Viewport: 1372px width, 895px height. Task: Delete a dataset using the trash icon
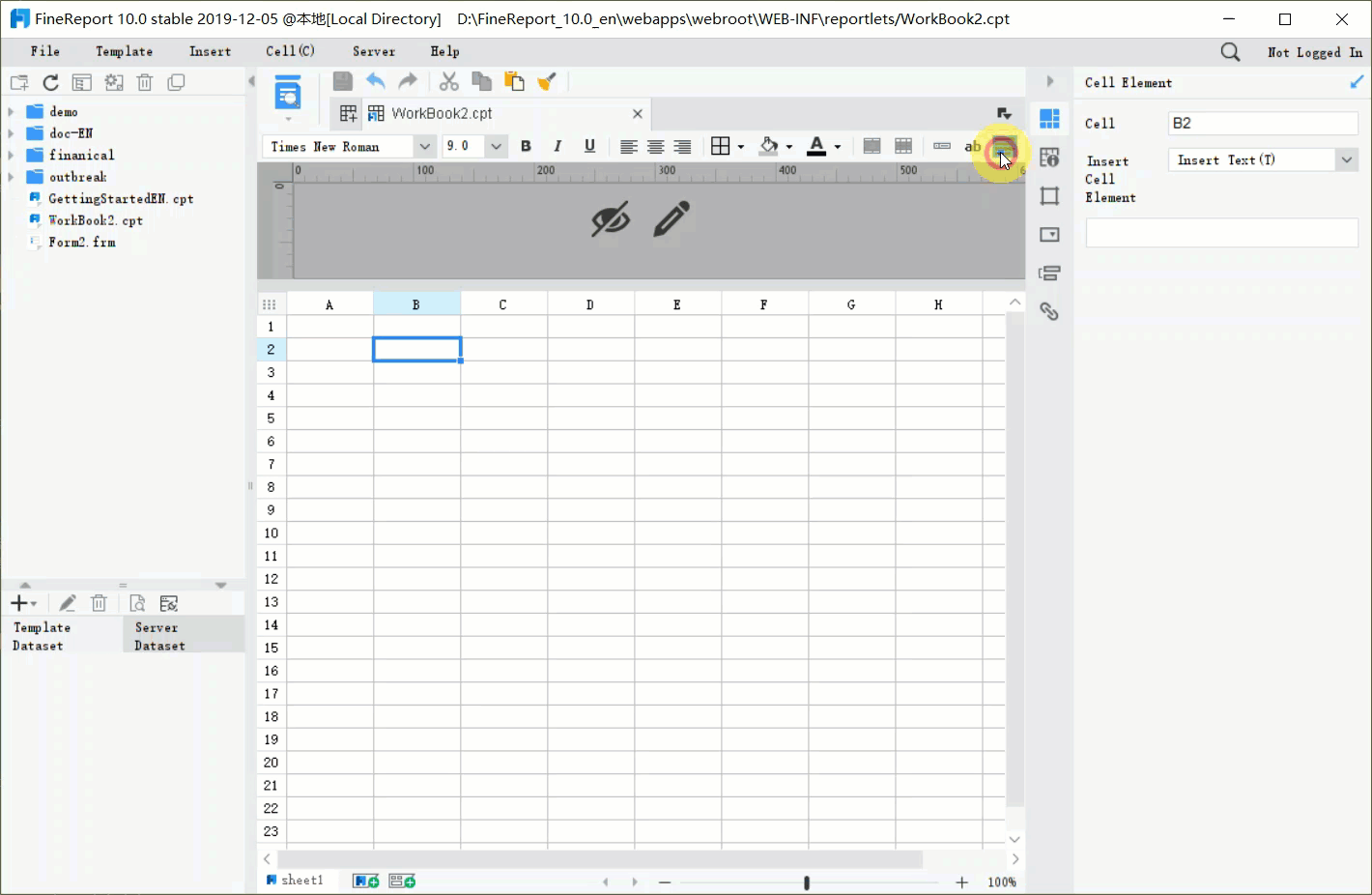[x=99, y=602]
